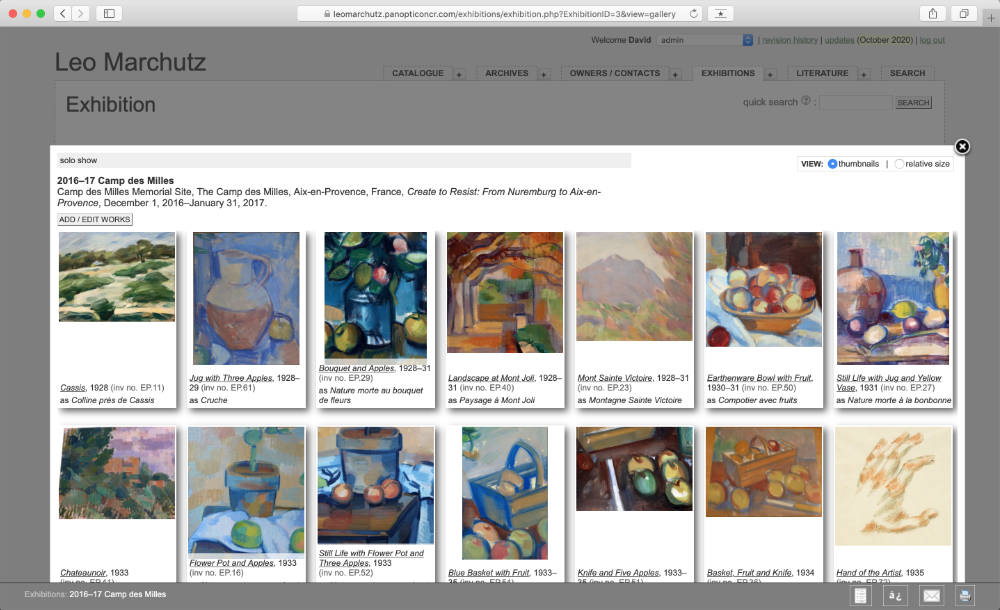The width and height of the screenshot is (1000, 610).
Task: Click the quick search SEARCH button
Action: (913, 103)
